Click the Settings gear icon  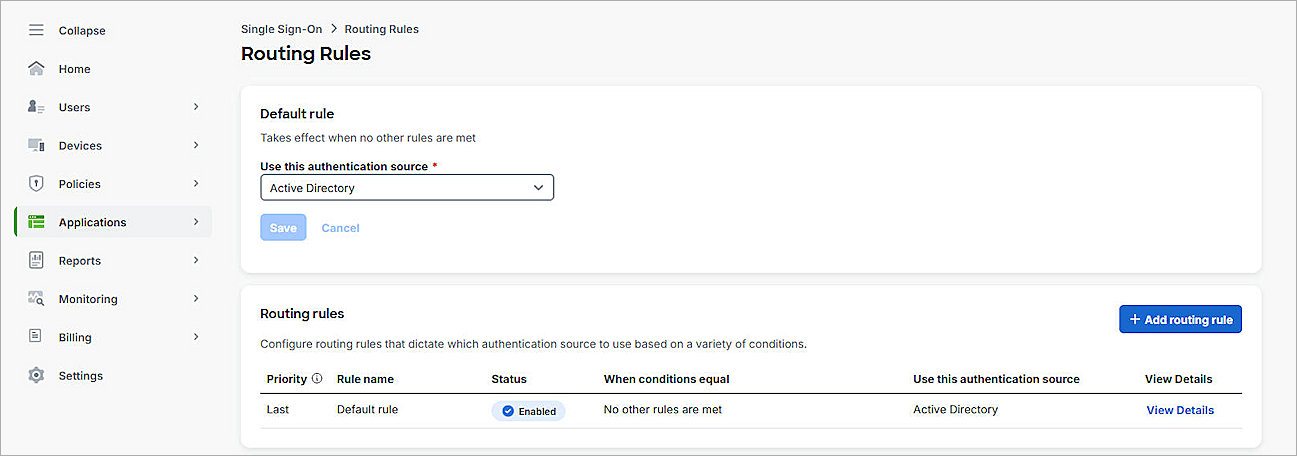coord(36,376)
